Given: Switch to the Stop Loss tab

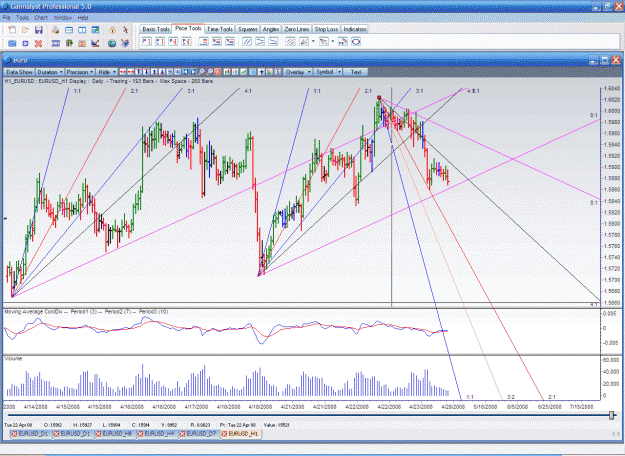Looking at the screenshot, I should coord(326,29).
